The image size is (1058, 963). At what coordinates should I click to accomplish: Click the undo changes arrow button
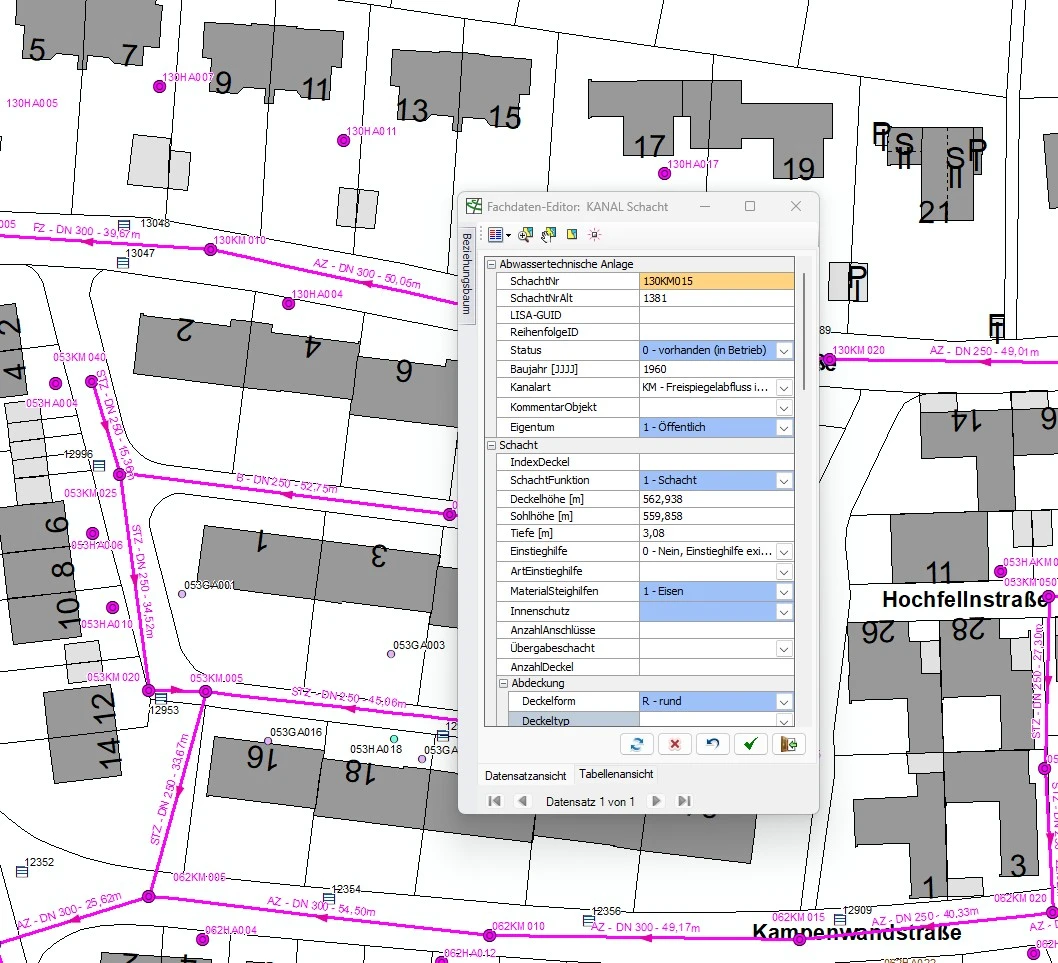[712, 744]
